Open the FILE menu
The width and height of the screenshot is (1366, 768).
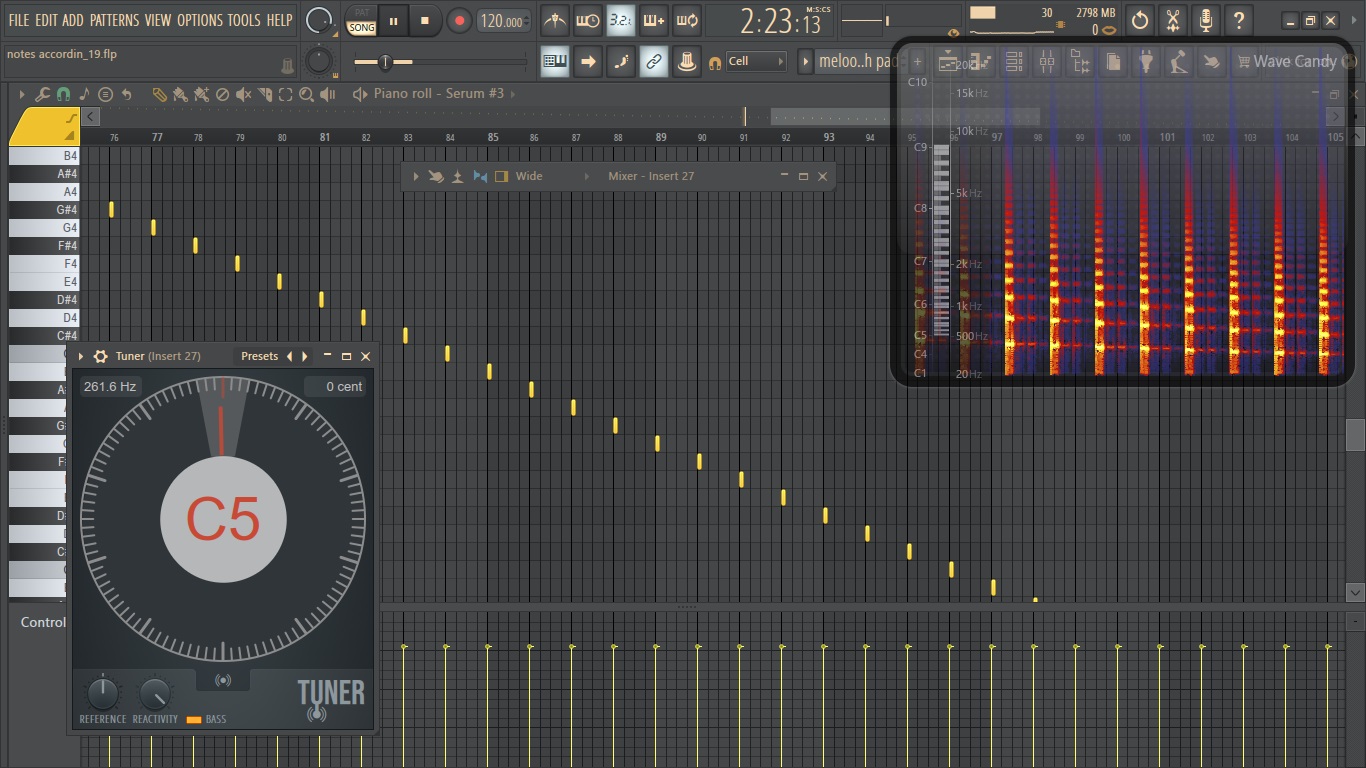pos(18,20)
